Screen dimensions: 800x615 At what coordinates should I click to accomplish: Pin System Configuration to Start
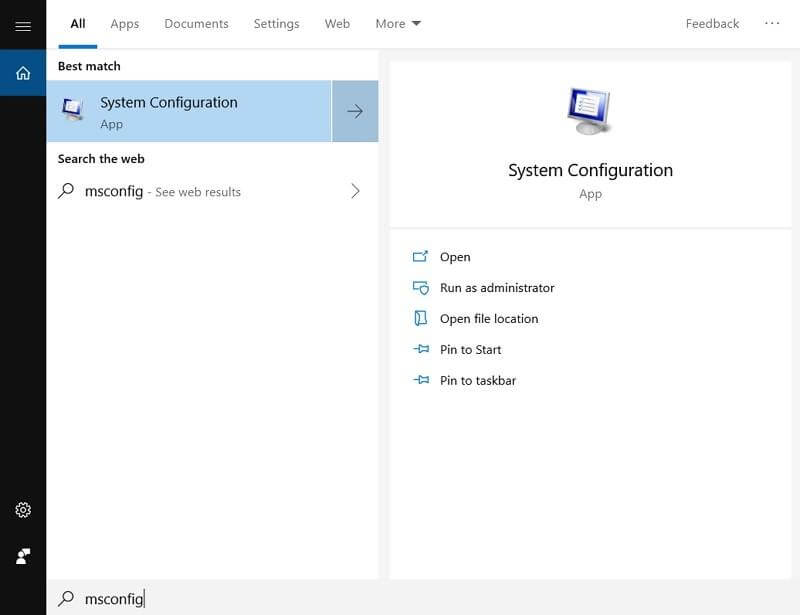(x=470, y=350)
